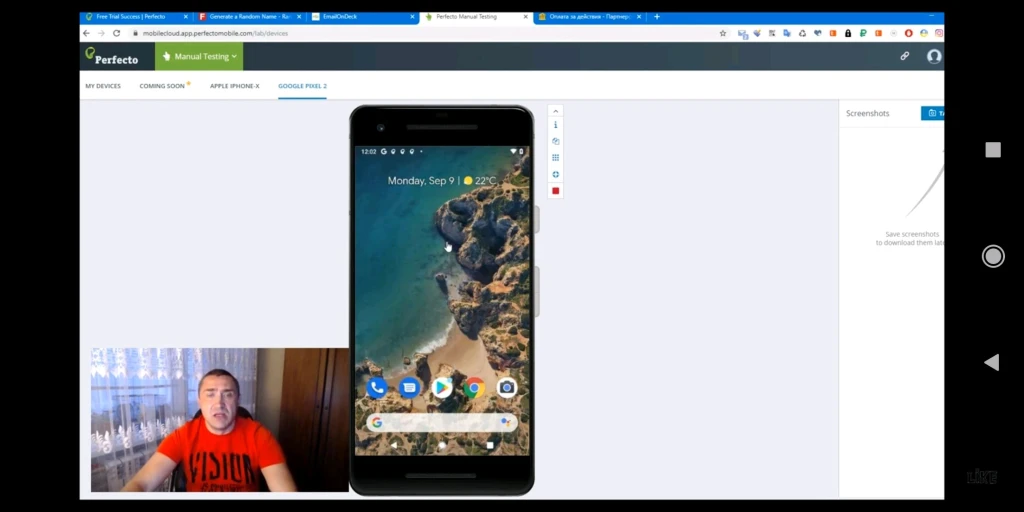The width and height of the screenshot is (1024, 512).
Task: Click the browser Forward arrow
Action: point(101,33)
